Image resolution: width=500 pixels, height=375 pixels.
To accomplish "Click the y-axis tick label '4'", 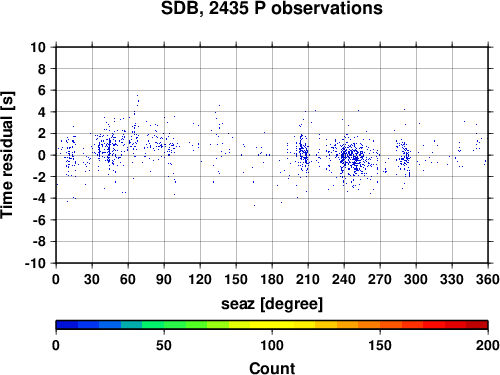I will (x=42, y=112).
